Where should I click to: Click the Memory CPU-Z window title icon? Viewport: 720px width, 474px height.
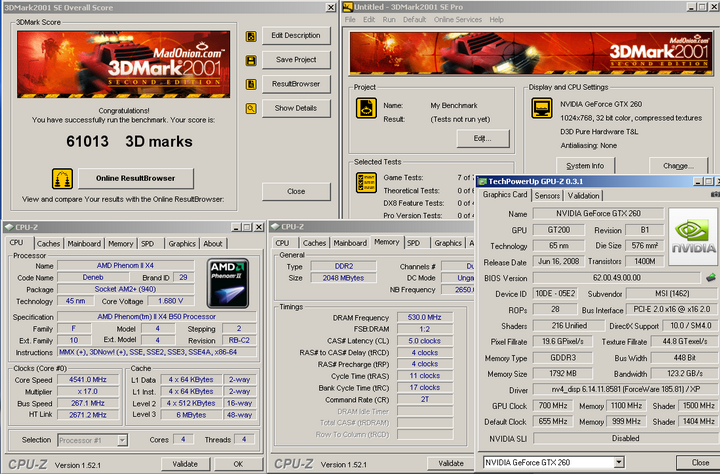click(x=275, y=226)
